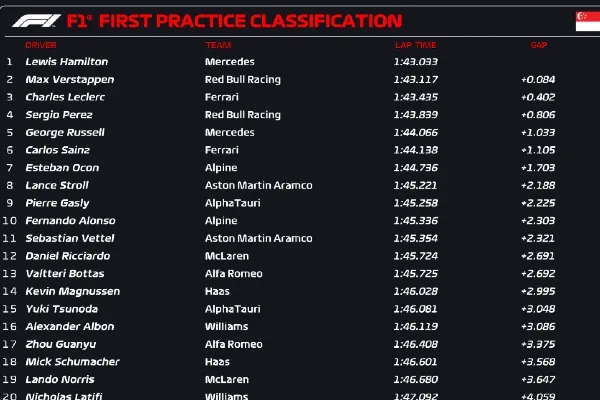
Task: Open Max Verstappen's driver entry
Action: (68, 79)
